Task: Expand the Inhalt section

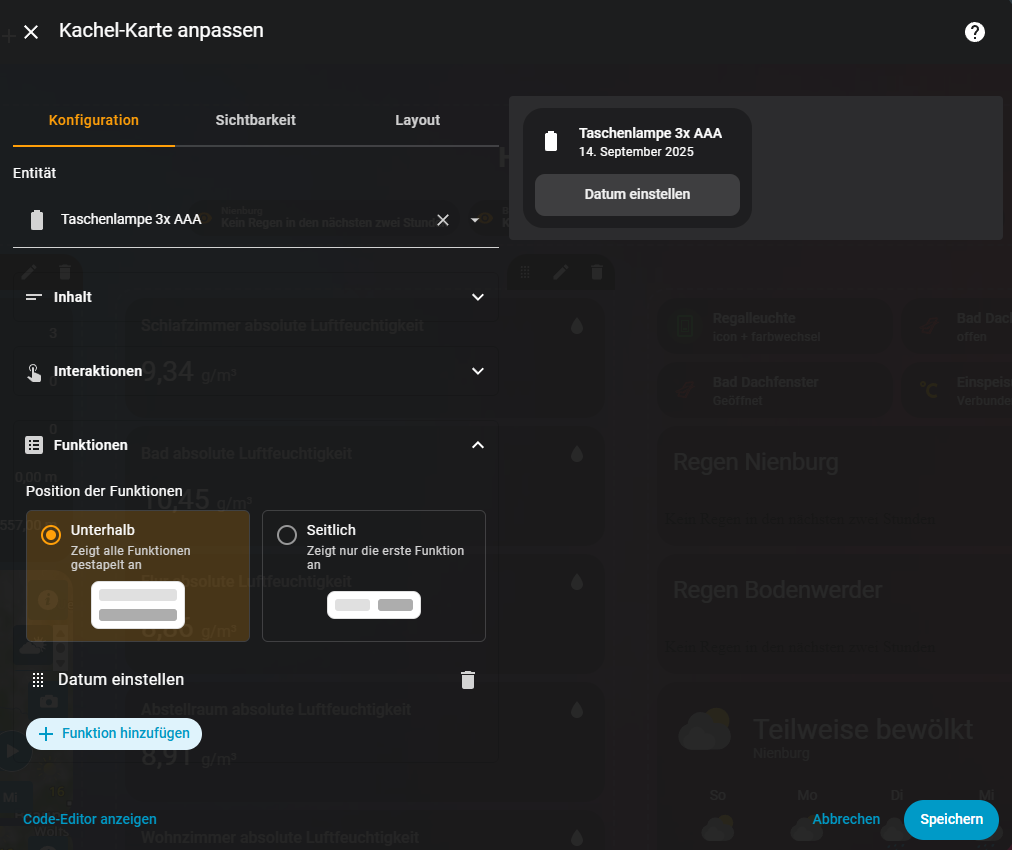Action: tap(477, 297)
